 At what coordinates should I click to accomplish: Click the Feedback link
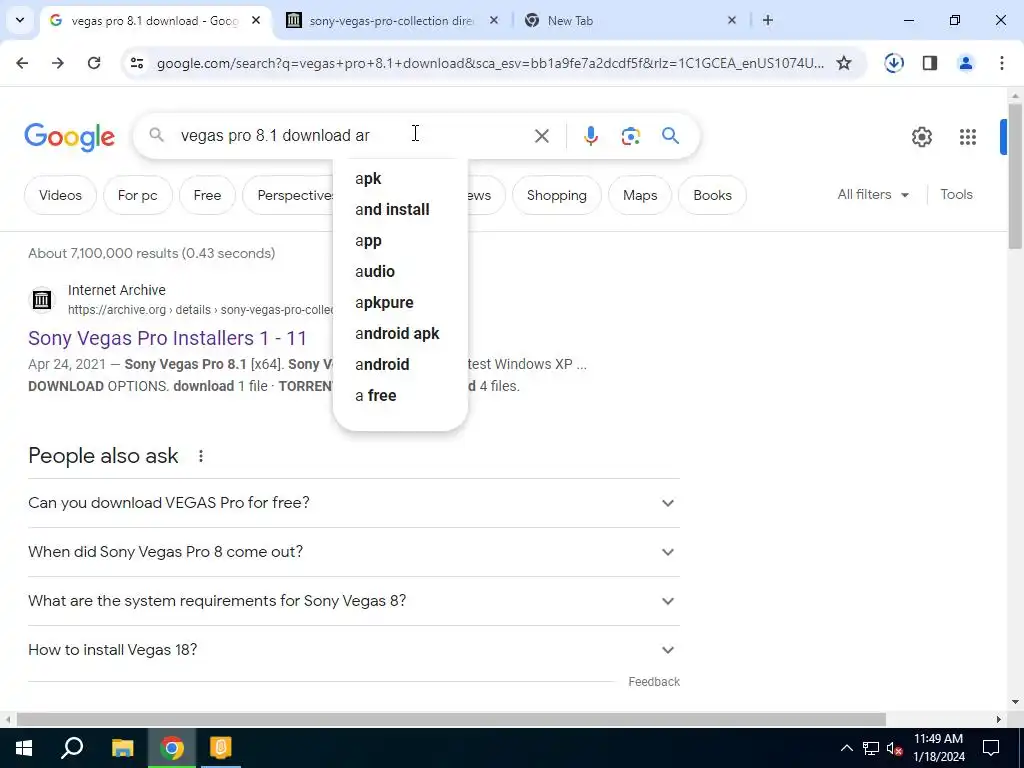(654, 682)
